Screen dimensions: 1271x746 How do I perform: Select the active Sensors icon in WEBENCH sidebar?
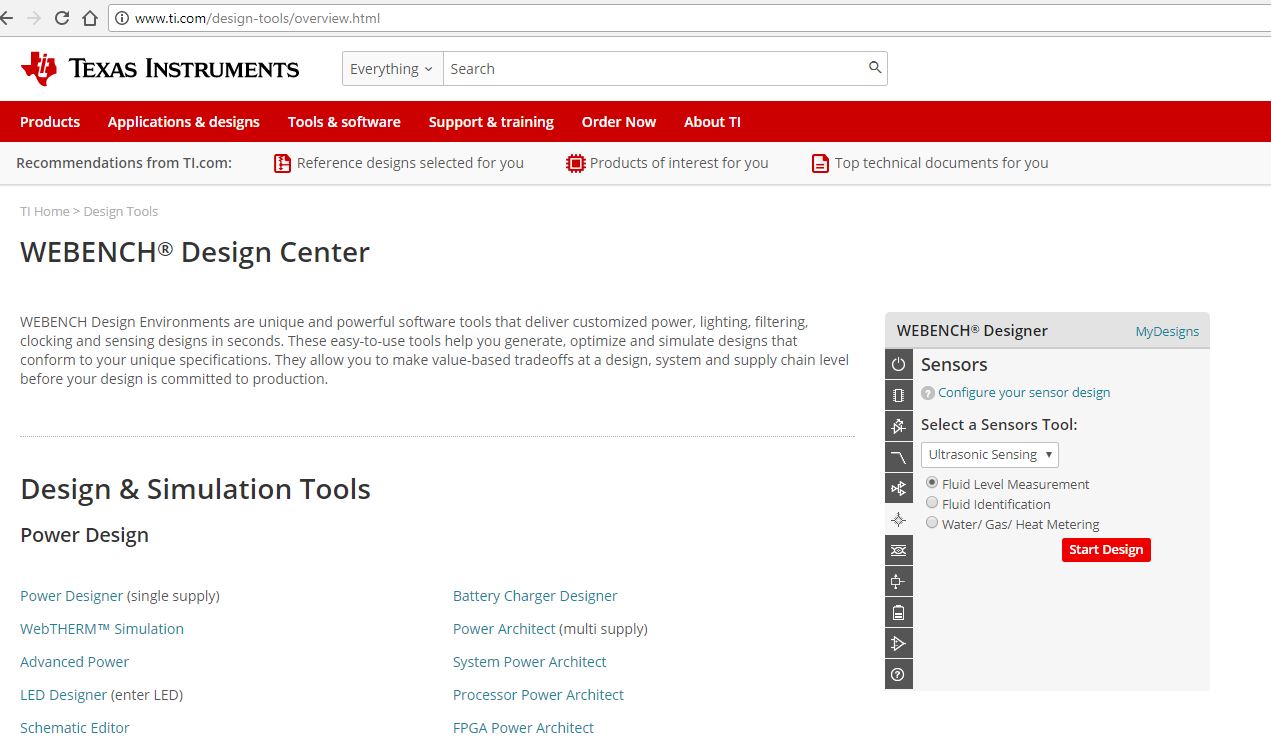[898, 520]
